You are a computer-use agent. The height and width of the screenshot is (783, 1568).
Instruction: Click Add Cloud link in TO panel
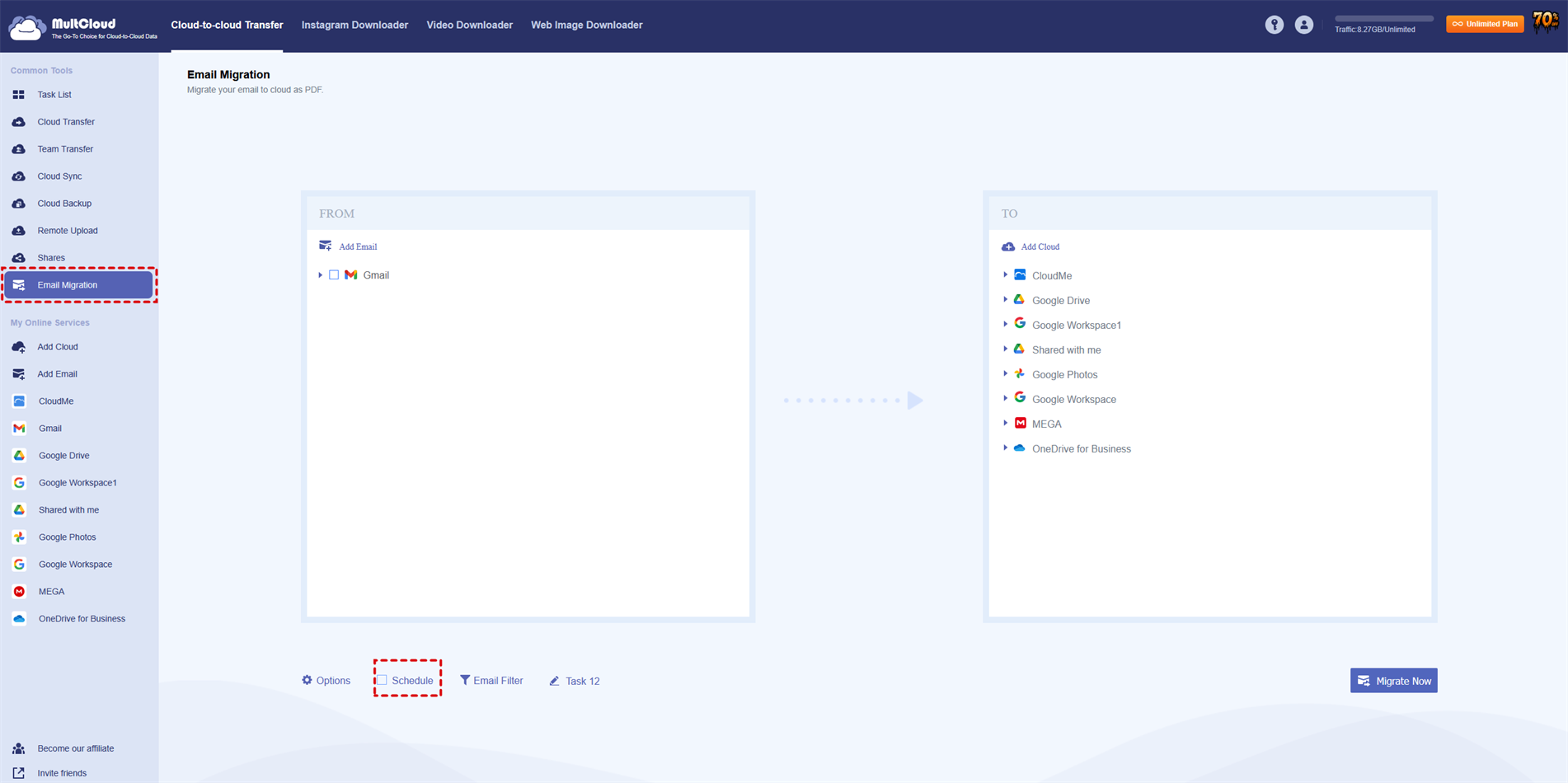point(1040,246)
